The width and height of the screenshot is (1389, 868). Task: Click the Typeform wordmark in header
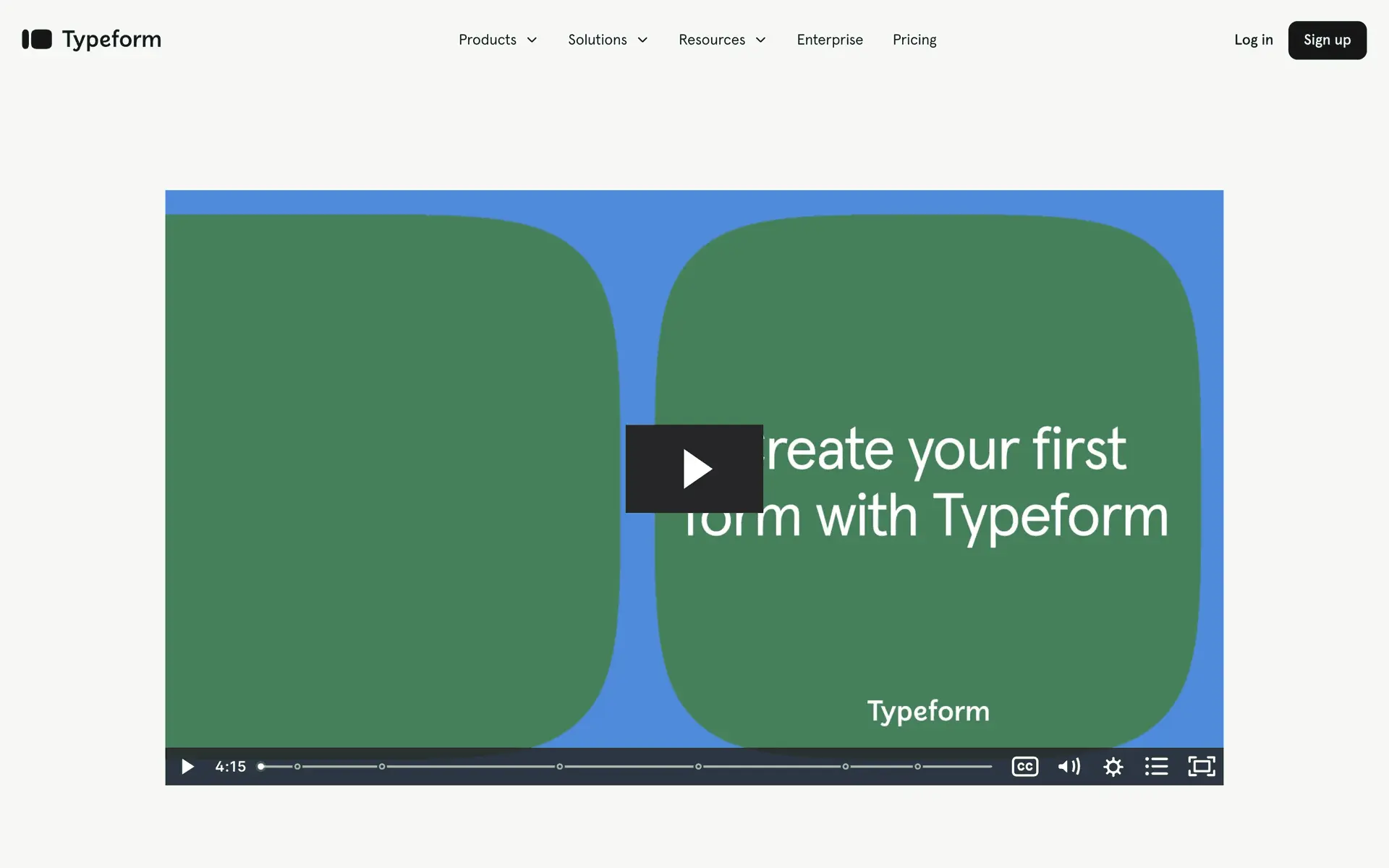(111, 39)
